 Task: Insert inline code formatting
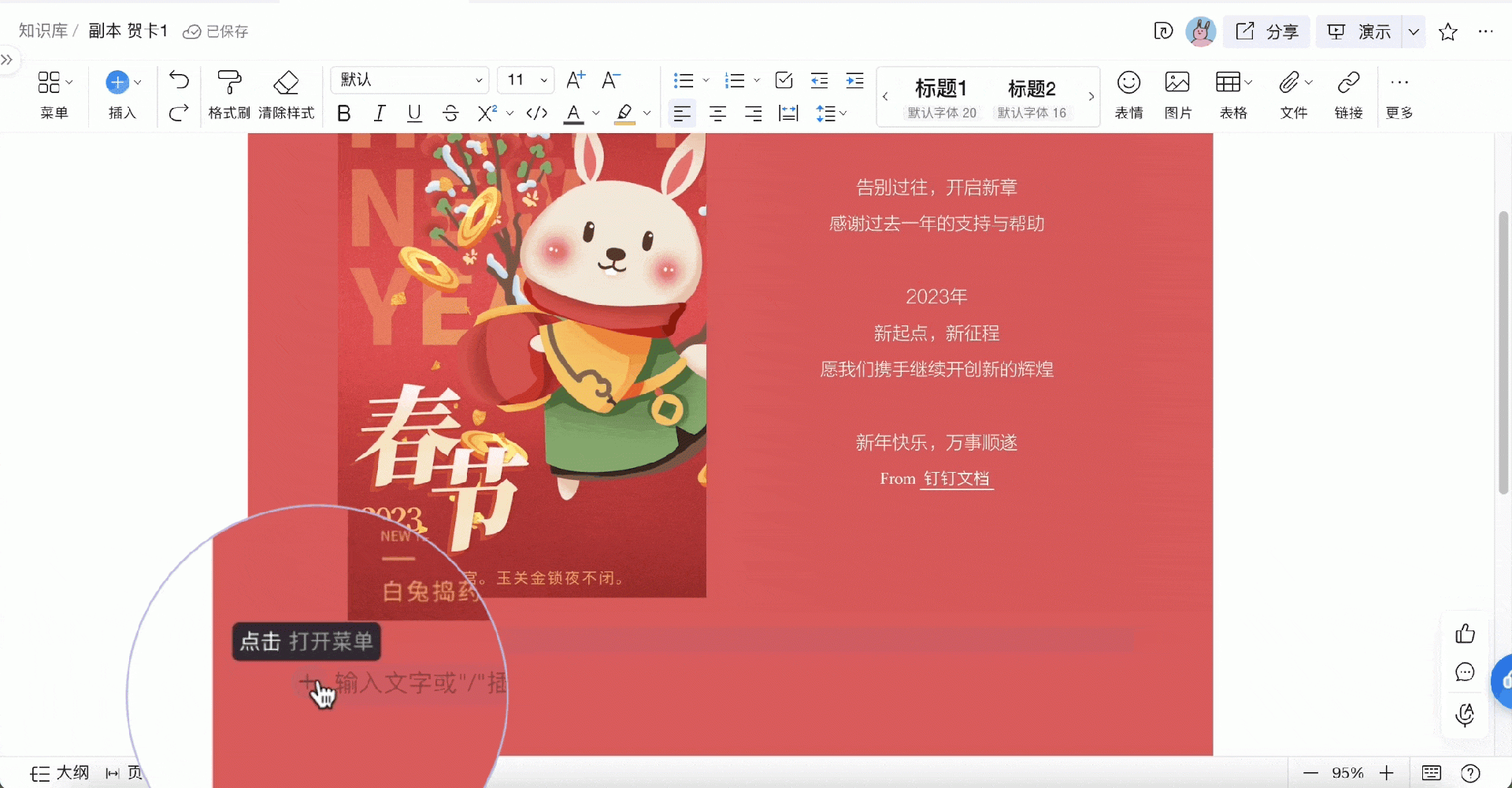537,113
